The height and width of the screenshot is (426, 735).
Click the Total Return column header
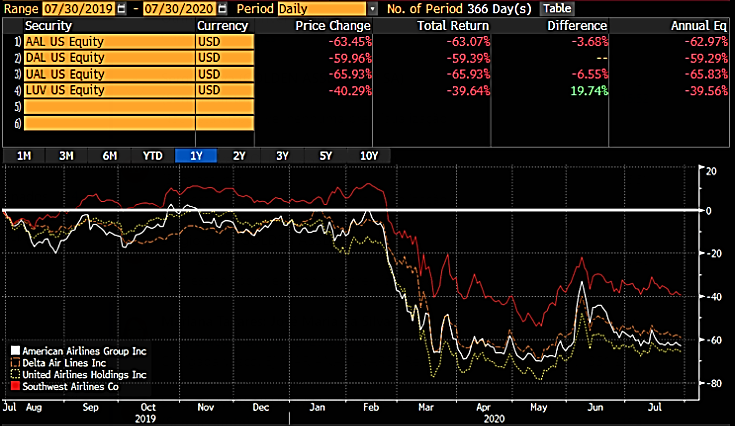pyautogui.click(x=453, y=26)
